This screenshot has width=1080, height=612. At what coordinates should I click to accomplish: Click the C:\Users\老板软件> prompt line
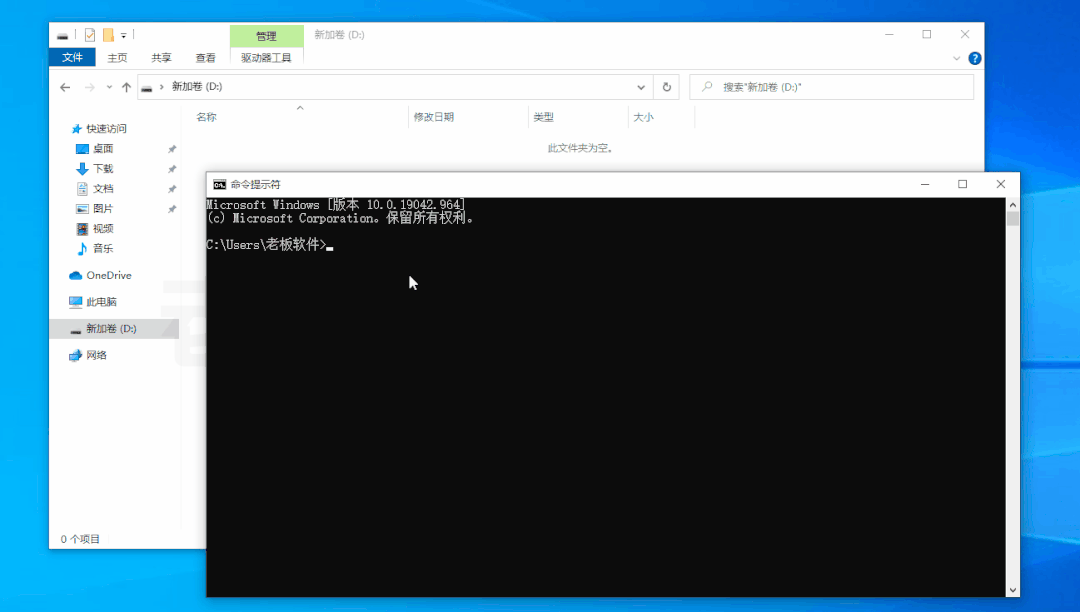pyautogui.click(x=270, y=244)
